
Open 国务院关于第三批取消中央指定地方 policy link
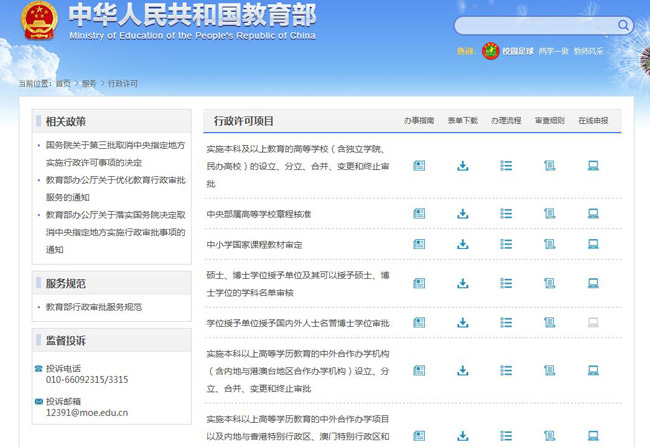(115, 145)
